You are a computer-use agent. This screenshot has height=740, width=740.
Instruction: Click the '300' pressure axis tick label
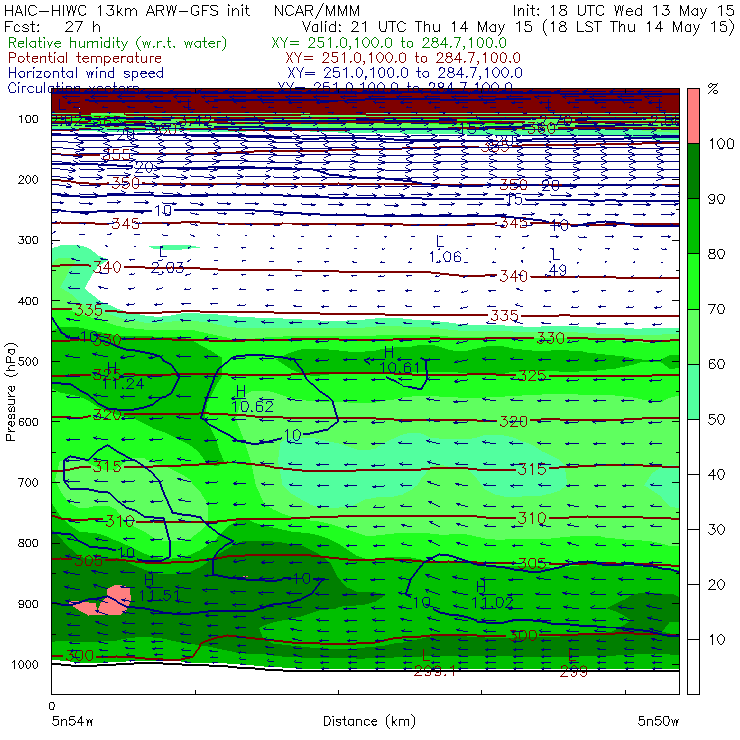point(28,240)
